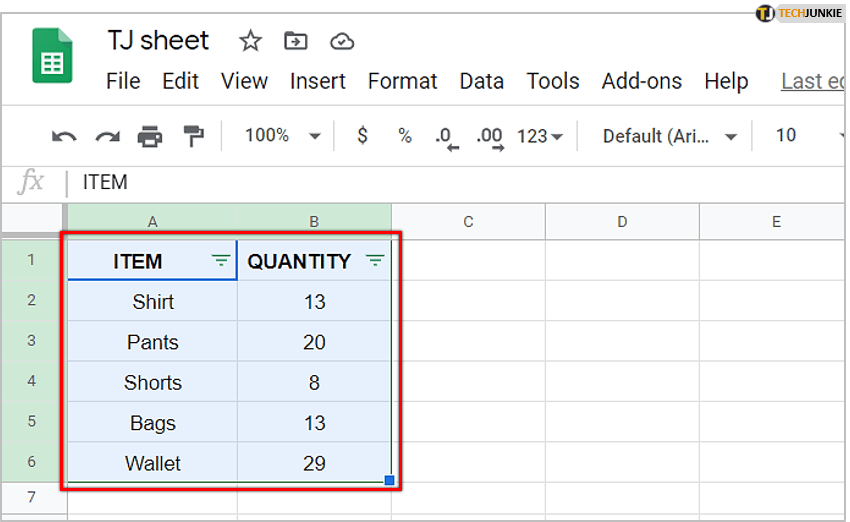The width and height of the screenshot is (850, 522).
Task: Click the Move to folder icon
Action: [x=296, y=41]
